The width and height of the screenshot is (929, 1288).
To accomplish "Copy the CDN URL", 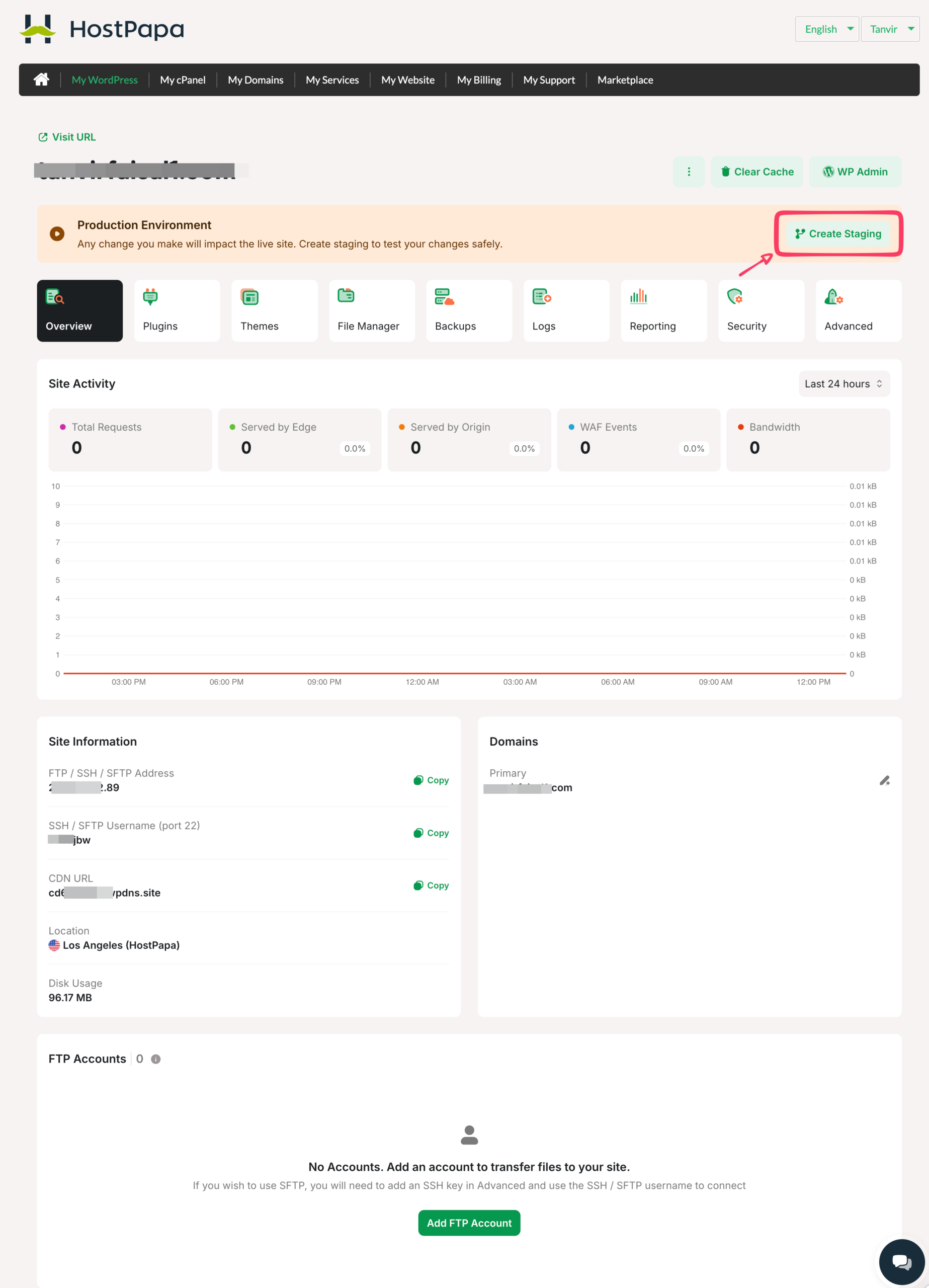I will click(431, 886).
